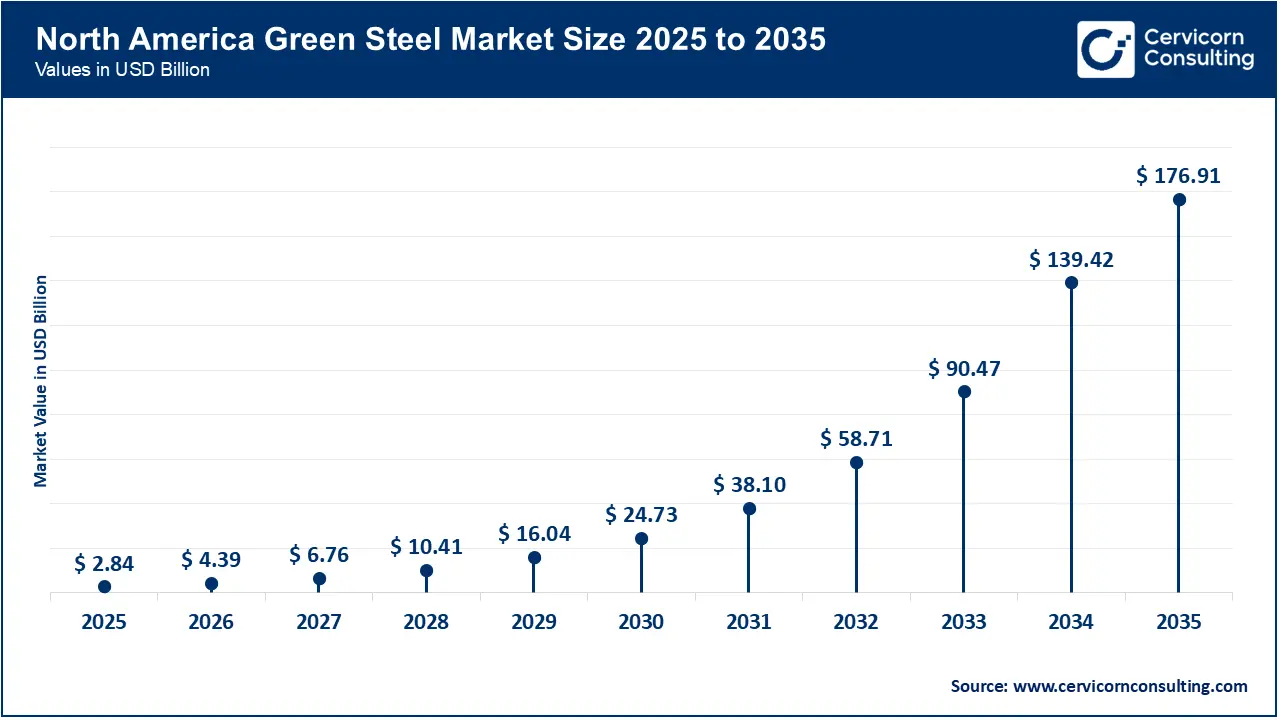Click the '$ 6.76' data label
The image size is (1280, 720).
coord(319,554)
